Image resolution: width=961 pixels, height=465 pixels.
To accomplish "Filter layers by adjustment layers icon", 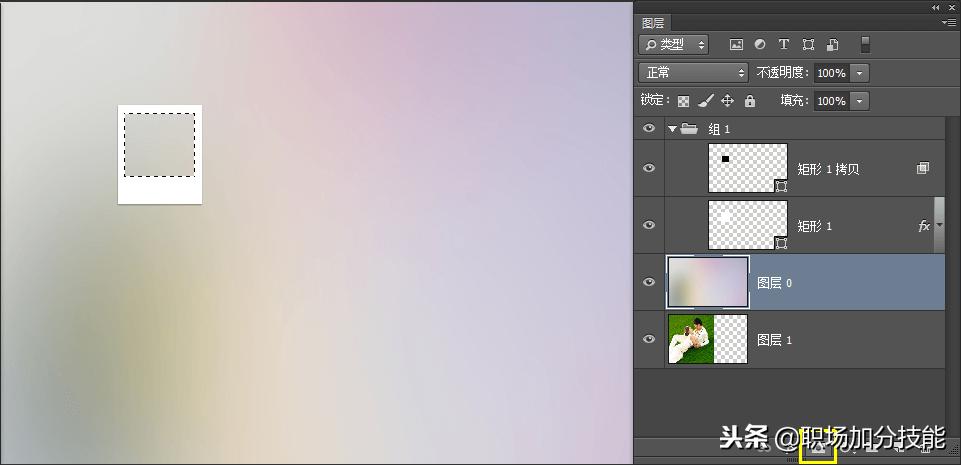I will click(760, 45).
